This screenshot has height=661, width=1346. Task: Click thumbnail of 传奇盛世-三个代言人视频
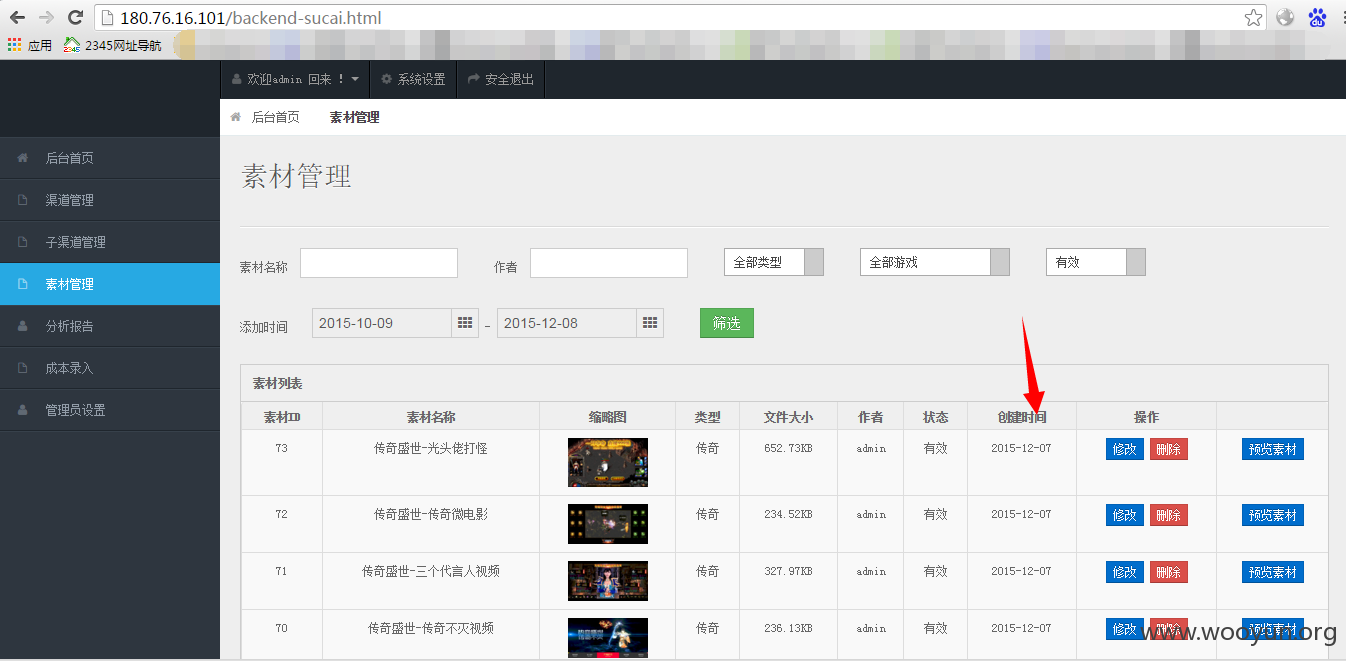coord(608,581)
